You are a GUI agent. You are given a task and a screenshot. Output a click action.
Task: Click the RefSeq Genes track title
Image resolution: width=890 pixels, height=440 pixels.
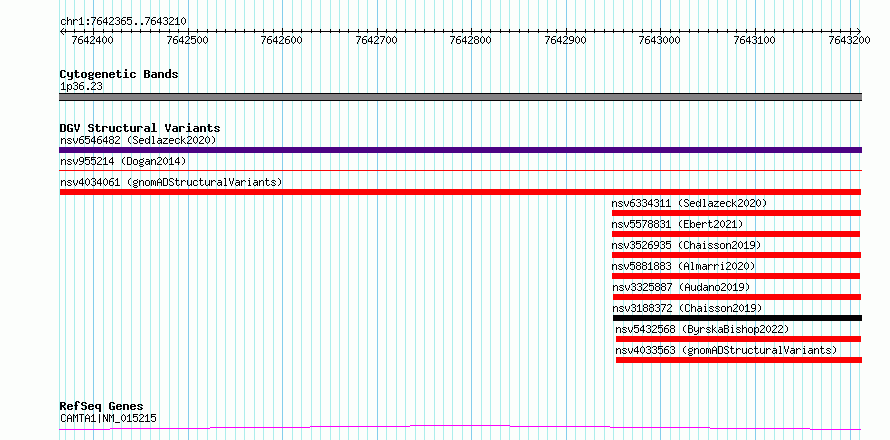click(x=102, y=407)
